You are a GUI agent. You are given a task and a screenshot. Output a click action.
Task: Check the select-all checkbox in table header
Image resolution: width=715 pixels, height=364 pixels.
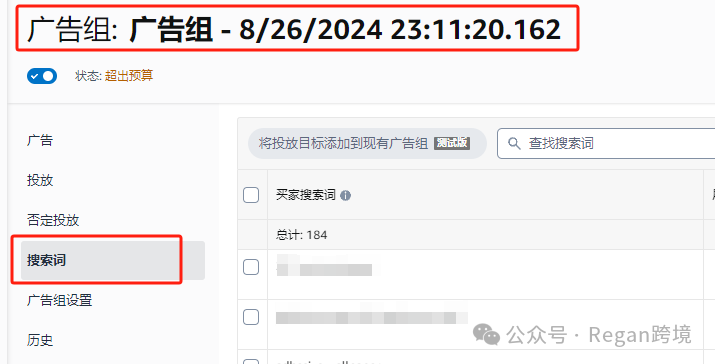click(x=251, y=195)
